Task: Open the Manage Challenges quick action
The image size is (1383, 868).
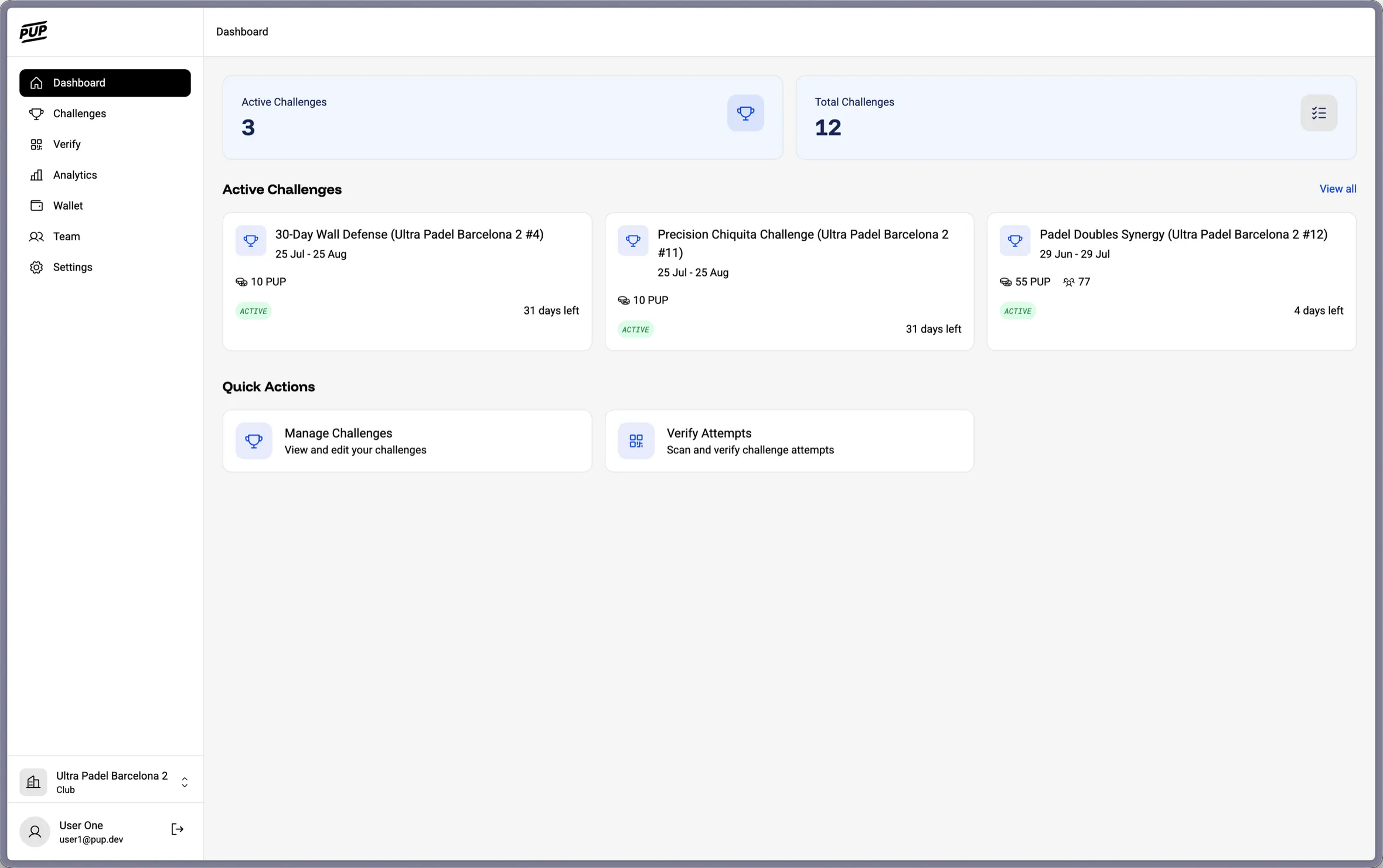Action: [407, 441]
